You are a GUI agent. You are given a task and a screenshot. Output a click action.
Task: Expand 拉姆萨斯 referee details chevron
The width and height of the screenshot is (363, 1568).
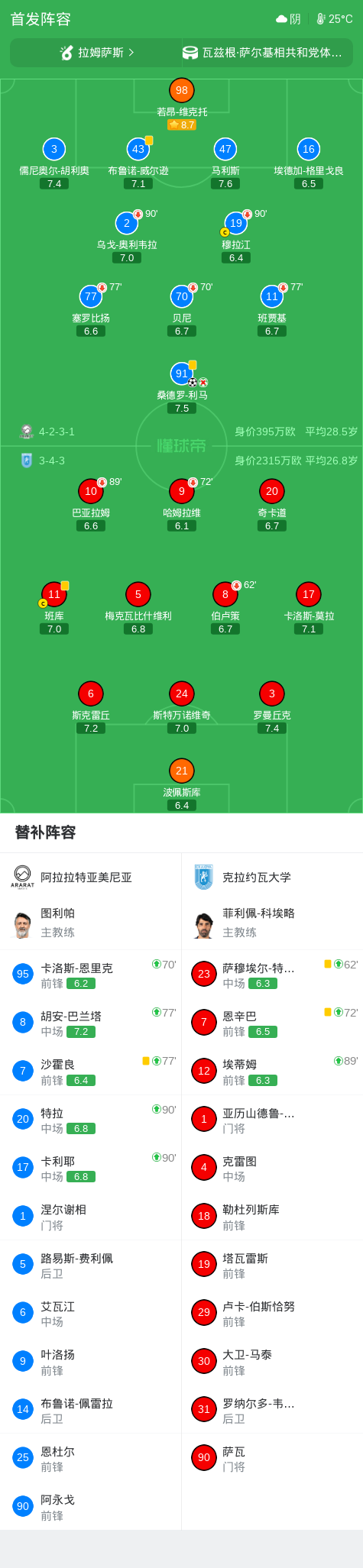[131, 53]
